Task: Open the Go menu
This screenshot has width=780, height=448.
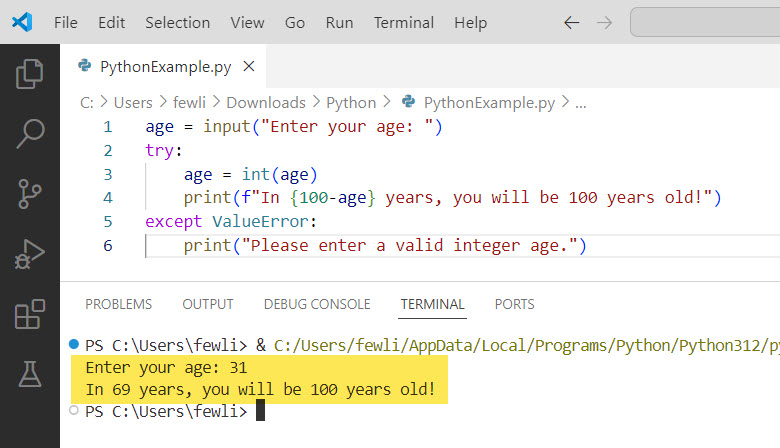Action: pos(294,22)
